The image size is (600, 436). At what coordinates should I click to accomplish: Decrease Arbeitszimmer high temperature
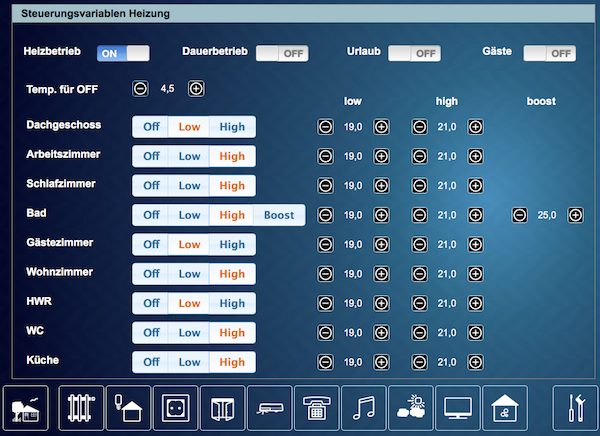[419, 156]
